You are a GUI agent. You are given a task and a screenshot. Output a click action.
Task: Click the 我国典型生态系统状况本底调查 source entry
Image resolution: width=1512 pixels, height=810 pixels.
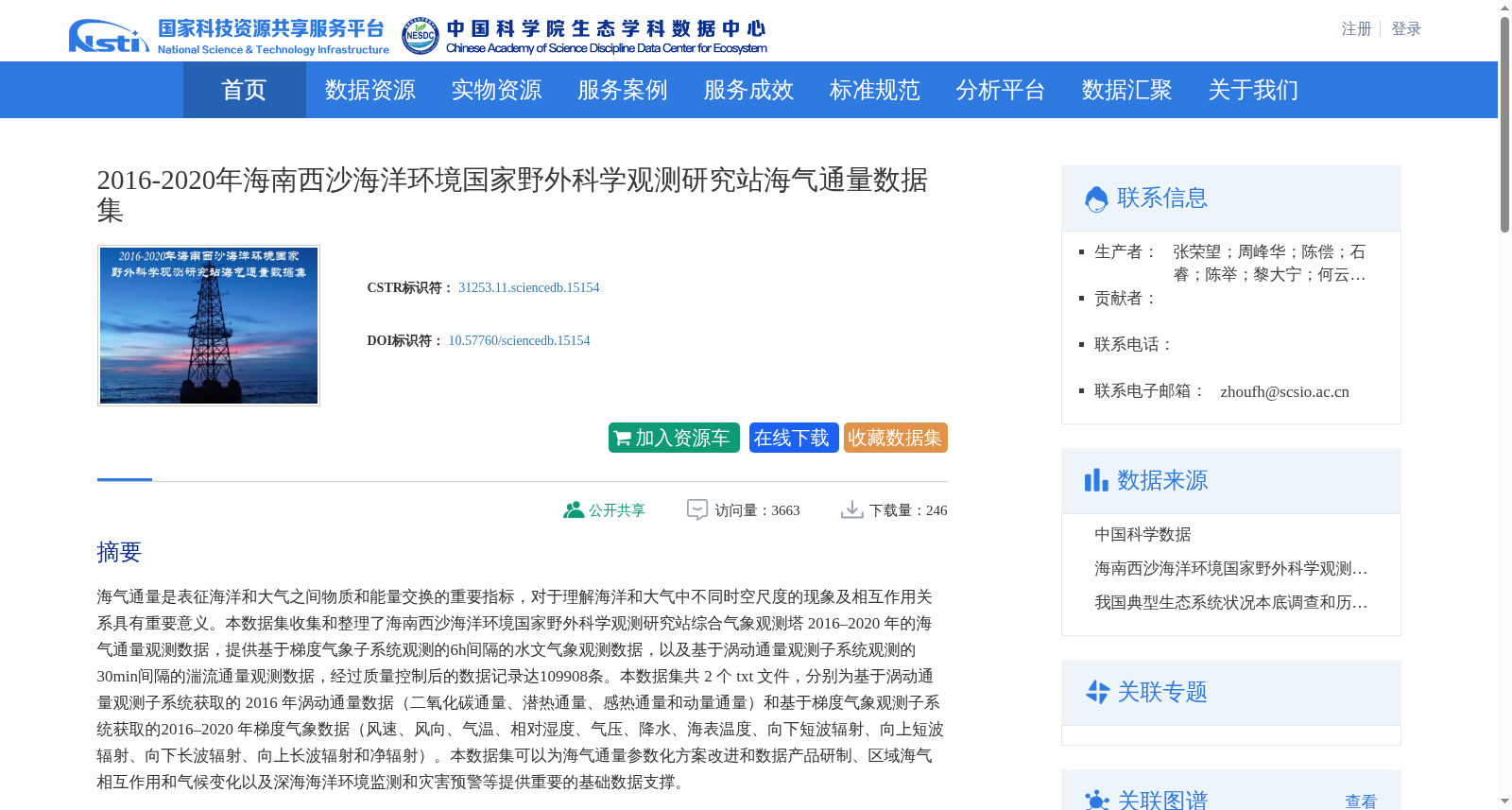coord(1231,603)
